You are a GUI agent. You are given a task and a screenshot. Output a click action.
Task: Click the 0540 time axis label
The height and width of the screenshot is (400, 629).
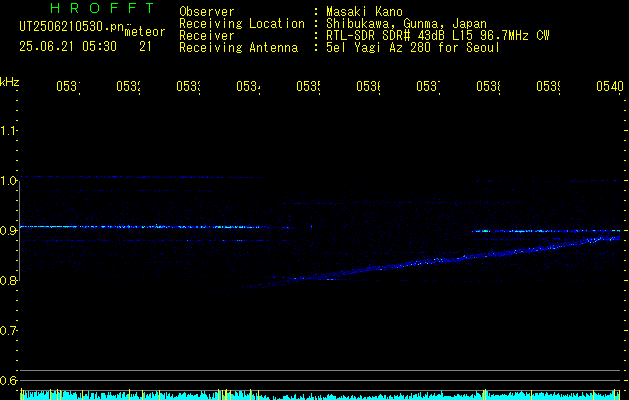coord(610,86)
